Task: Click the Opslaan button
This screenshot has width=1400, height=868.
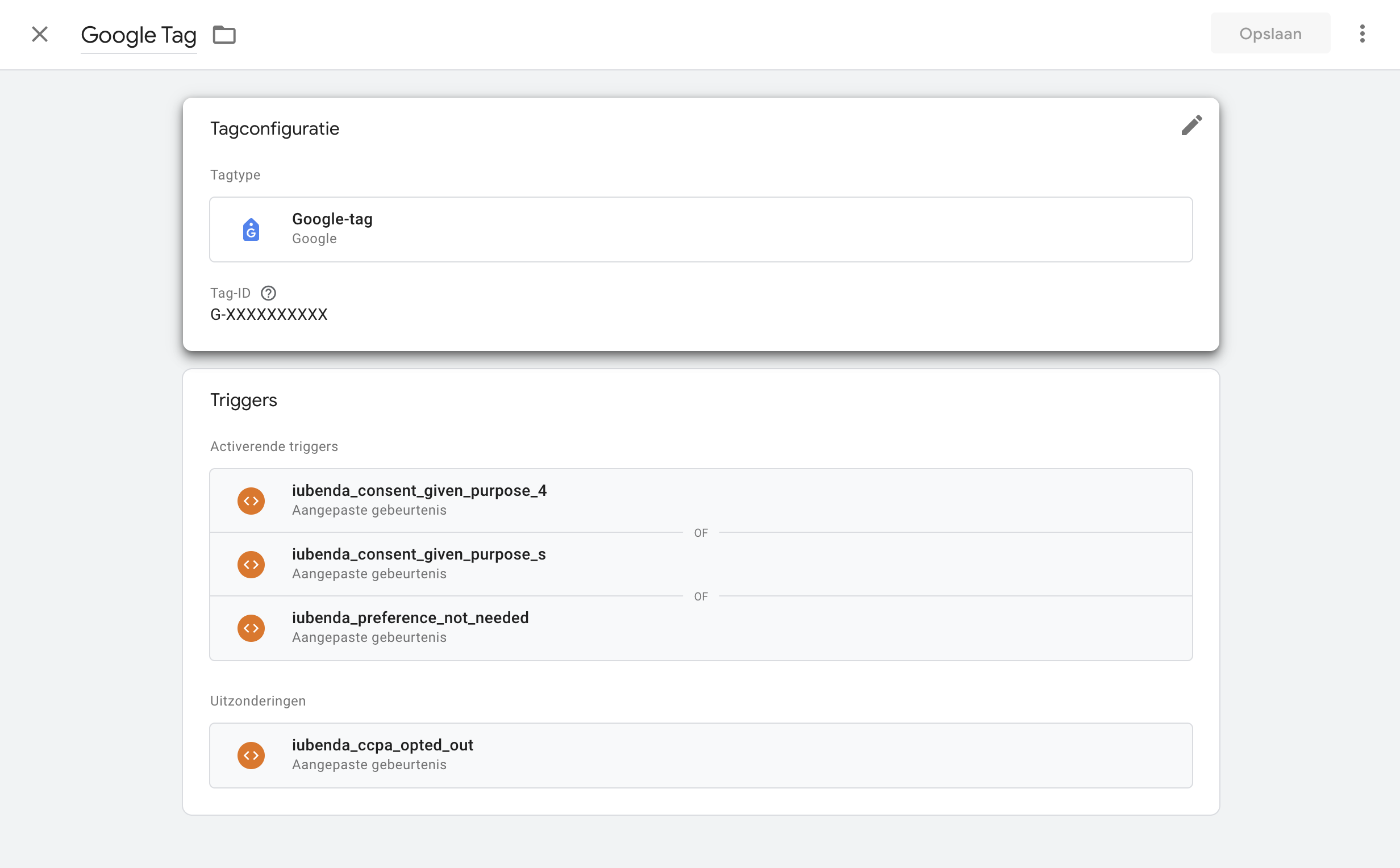Action: pos(1270,34)
